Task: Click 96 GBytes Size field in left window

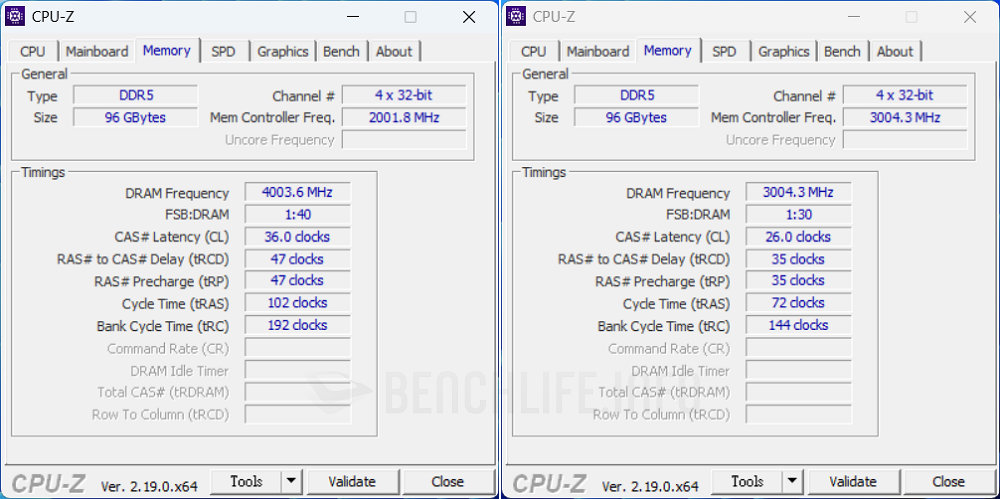Action: point(136,117)
